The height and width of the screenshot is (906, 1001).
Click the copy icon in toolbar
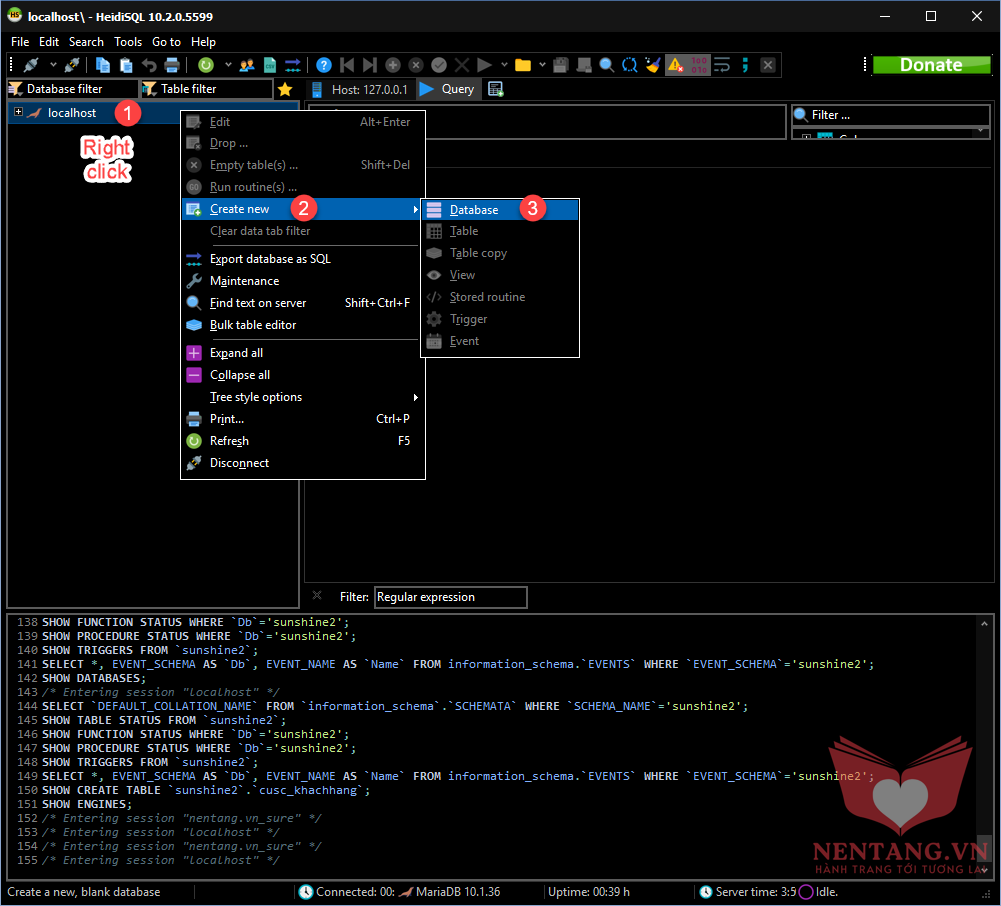(x=103, y=65)
